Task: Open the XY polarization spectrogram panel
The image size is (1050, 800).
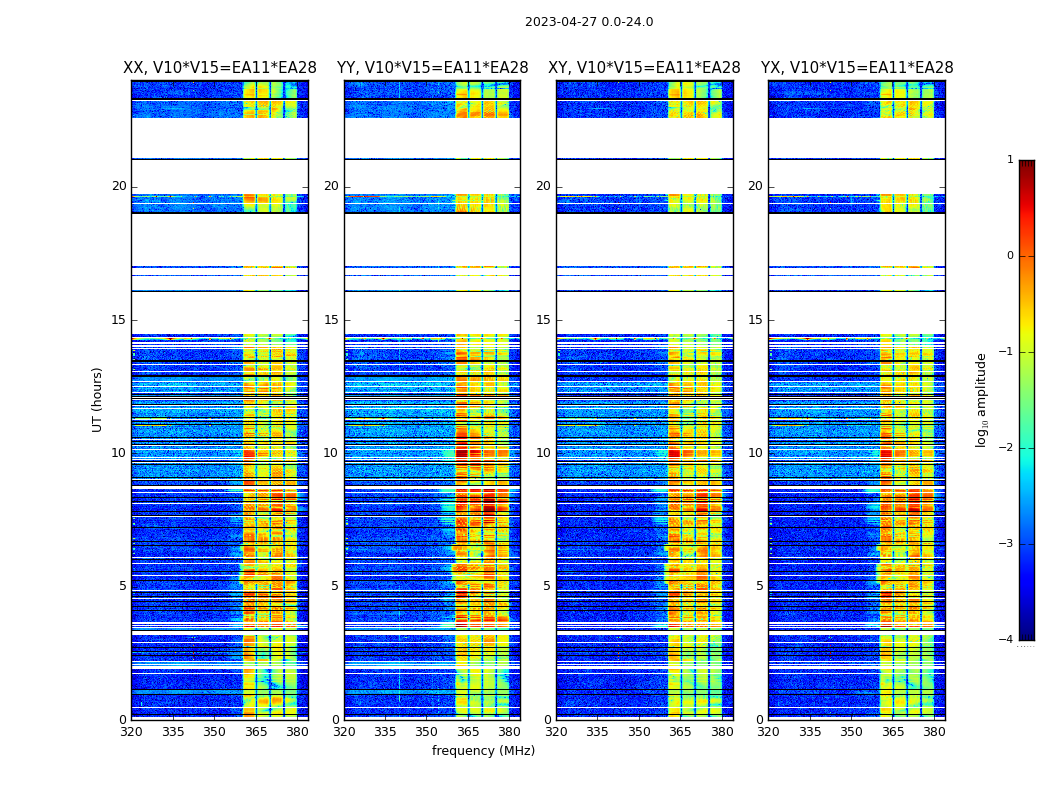Action: point(644,400)
